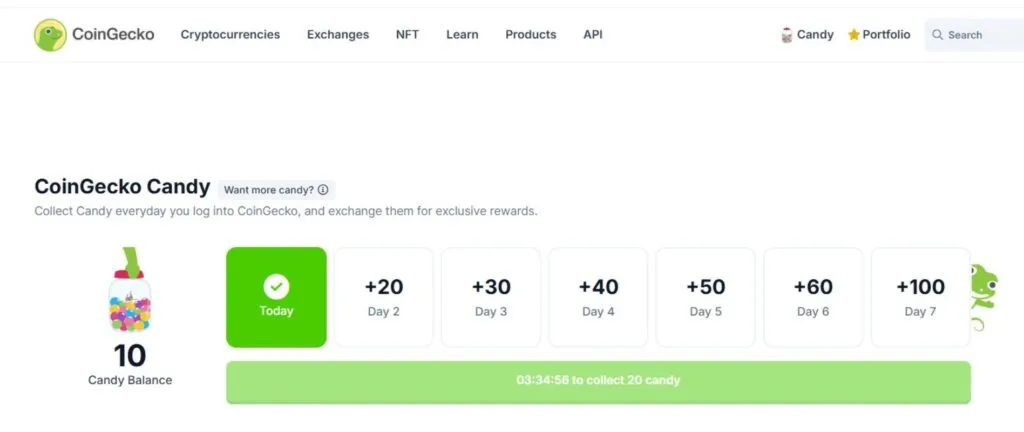Click into the Search input field
Screen dimensions: 1024x432
tap(980, 35)
